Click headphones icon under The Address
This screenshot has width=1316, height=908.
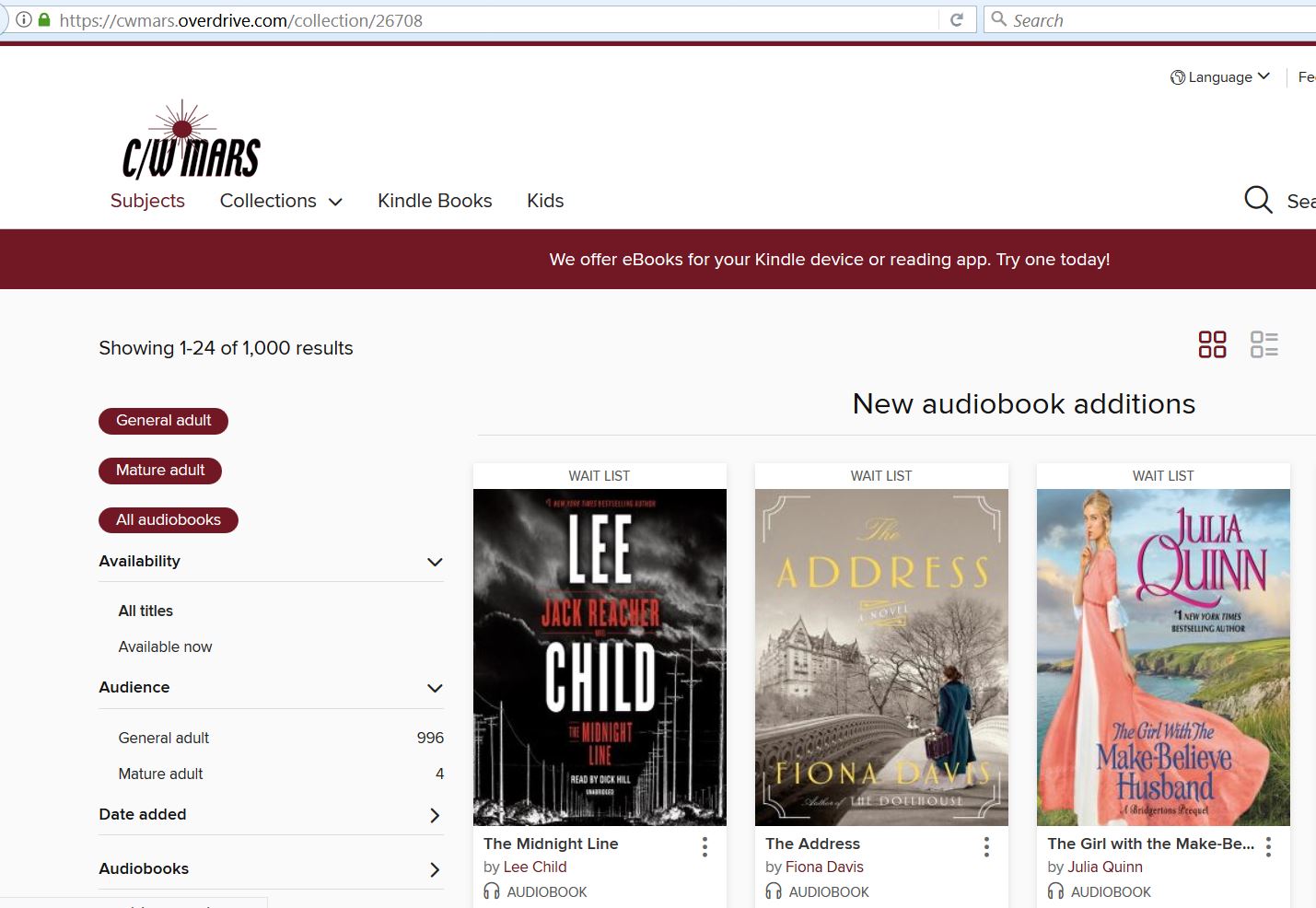[774, 891]
